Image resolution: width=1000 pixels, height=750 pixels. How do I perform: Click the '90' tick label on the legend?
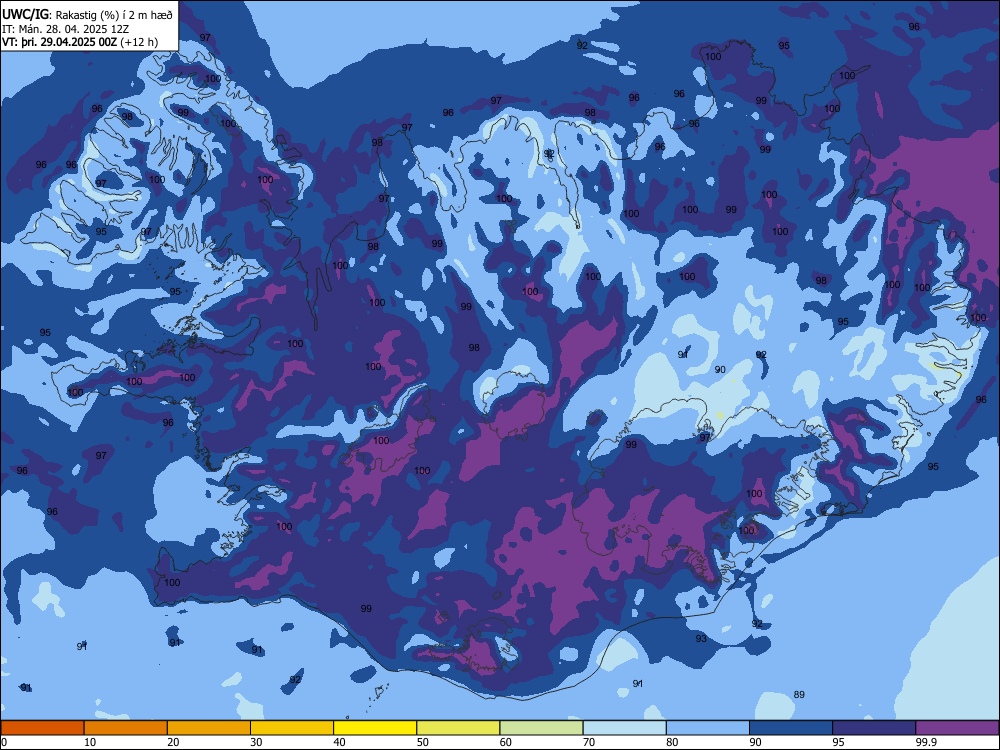click(x=755, y=742)
